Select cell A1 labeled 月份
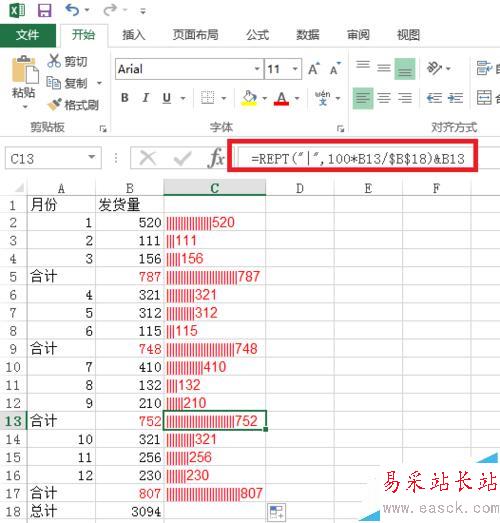This screenshot has width=500, height=523. tap(61, 204)
